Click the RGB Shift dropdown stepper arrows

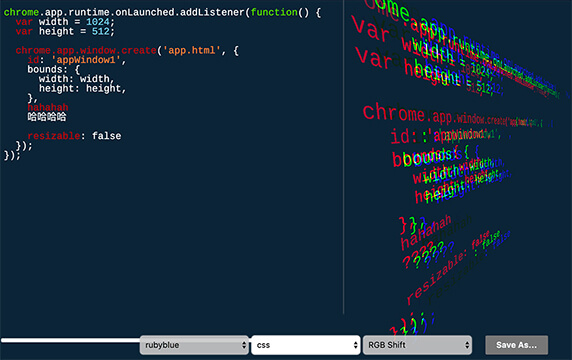click(467, 345)
